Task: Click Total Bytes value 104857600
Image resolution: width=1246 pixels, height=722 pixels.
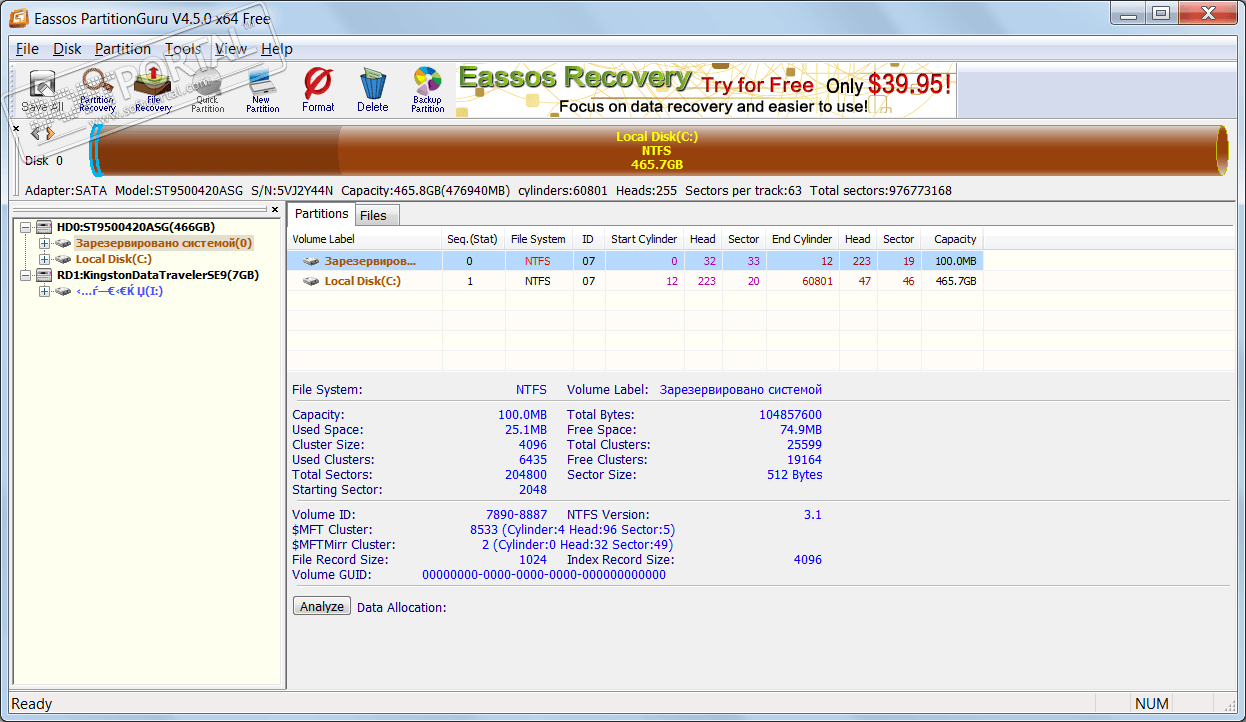Action: [x=790, y=415]
